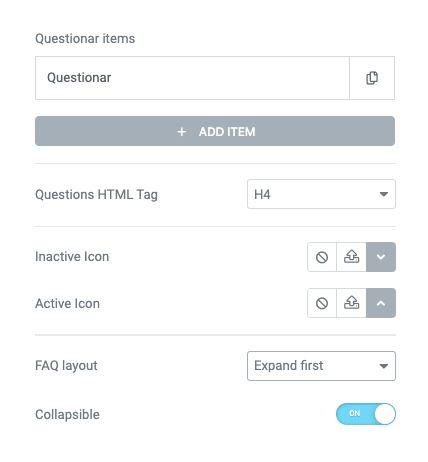
Task: Click the plus icon in Add Item
Action: pos(182,132)
